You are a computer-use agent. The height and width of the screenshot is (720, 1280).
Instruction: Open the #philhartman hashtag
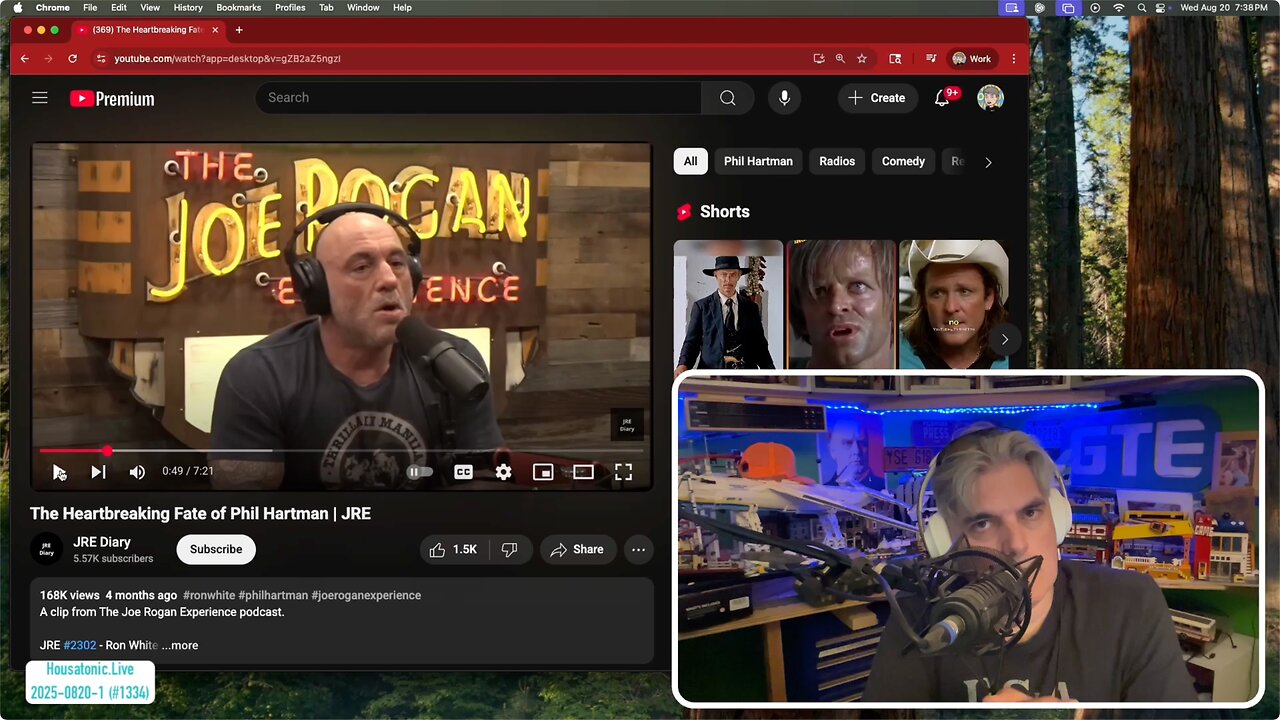tap(273, 595)
